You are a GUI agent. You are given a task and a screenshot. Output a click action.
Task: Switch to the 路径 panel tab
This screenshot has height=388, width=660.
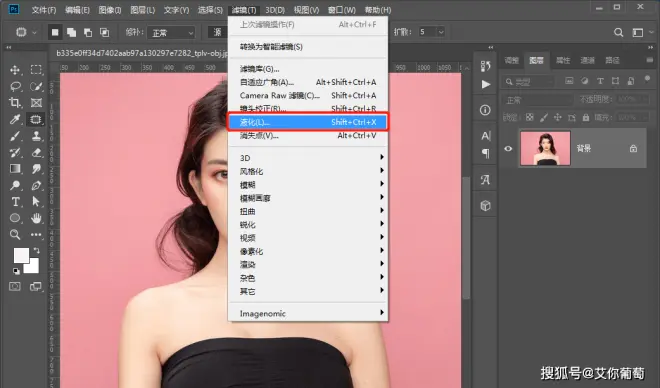pos(612,61)
